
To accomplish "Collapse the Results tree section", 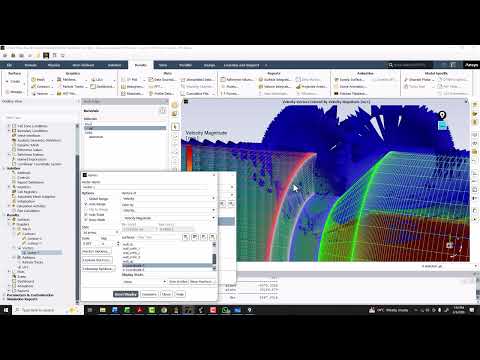I will point(4,215).
